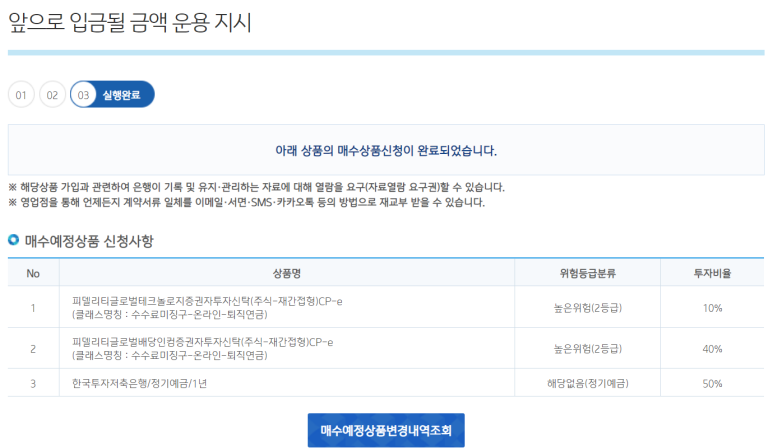Click the 매수상품신청이 완료되었습니다 message
773x448 pixels.
[386, 150]
